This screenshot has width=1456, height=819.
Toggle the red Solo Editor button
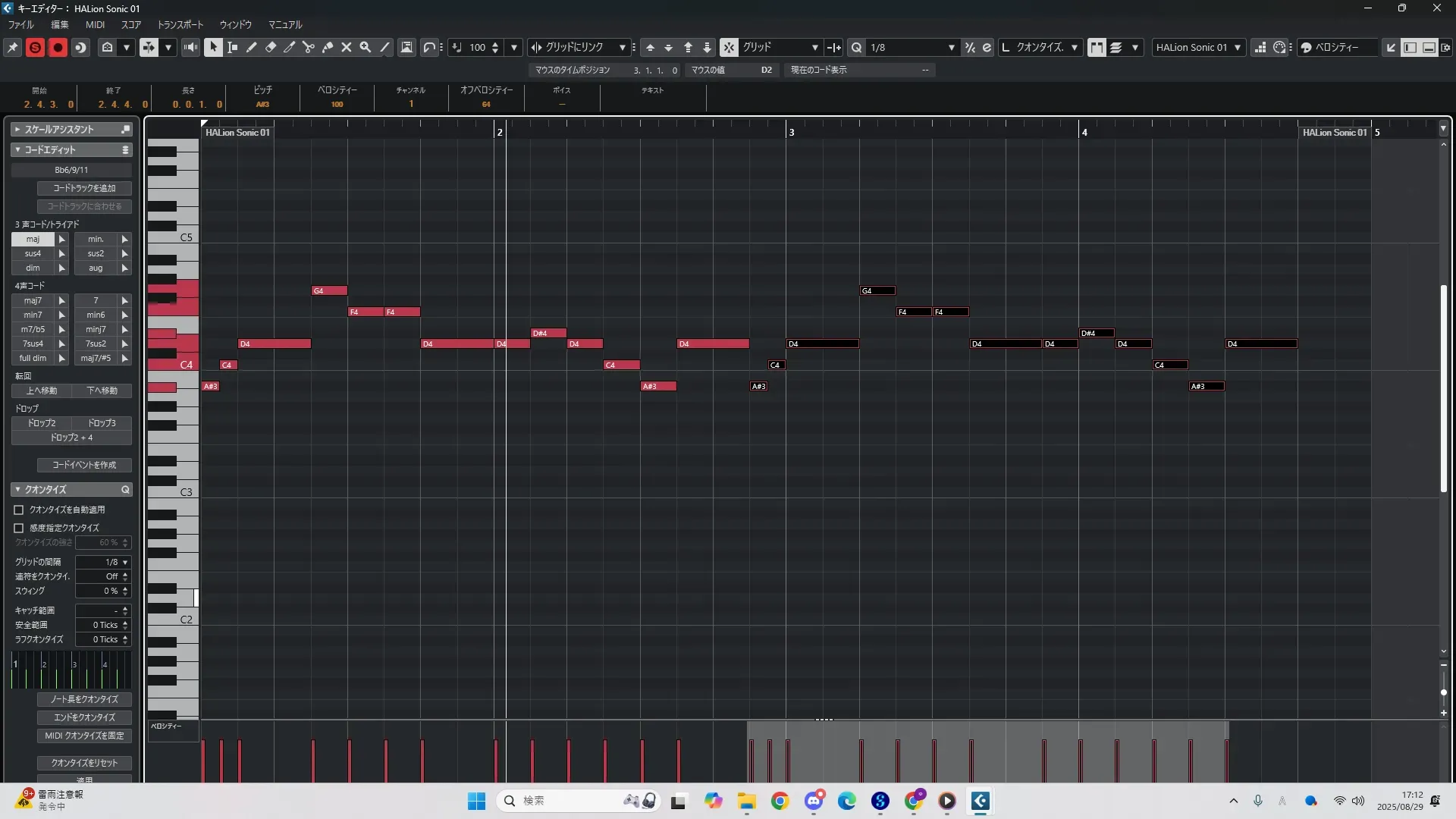tap(35, 47)
